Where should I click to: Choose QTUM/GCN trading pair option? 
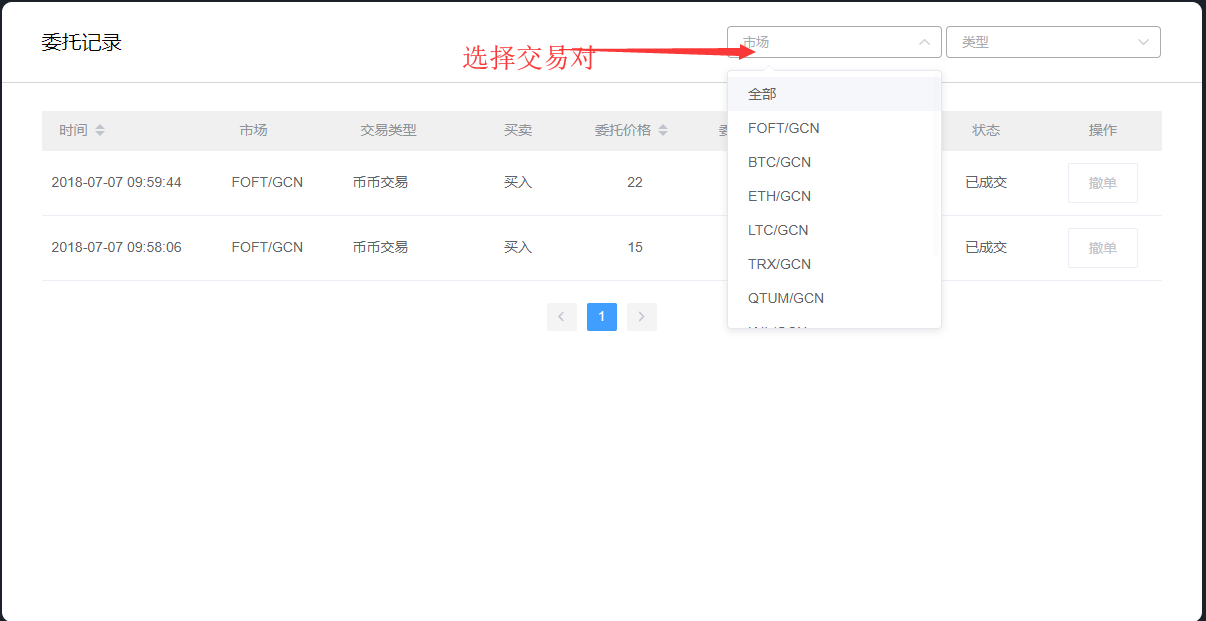click(x=786, y=298)
